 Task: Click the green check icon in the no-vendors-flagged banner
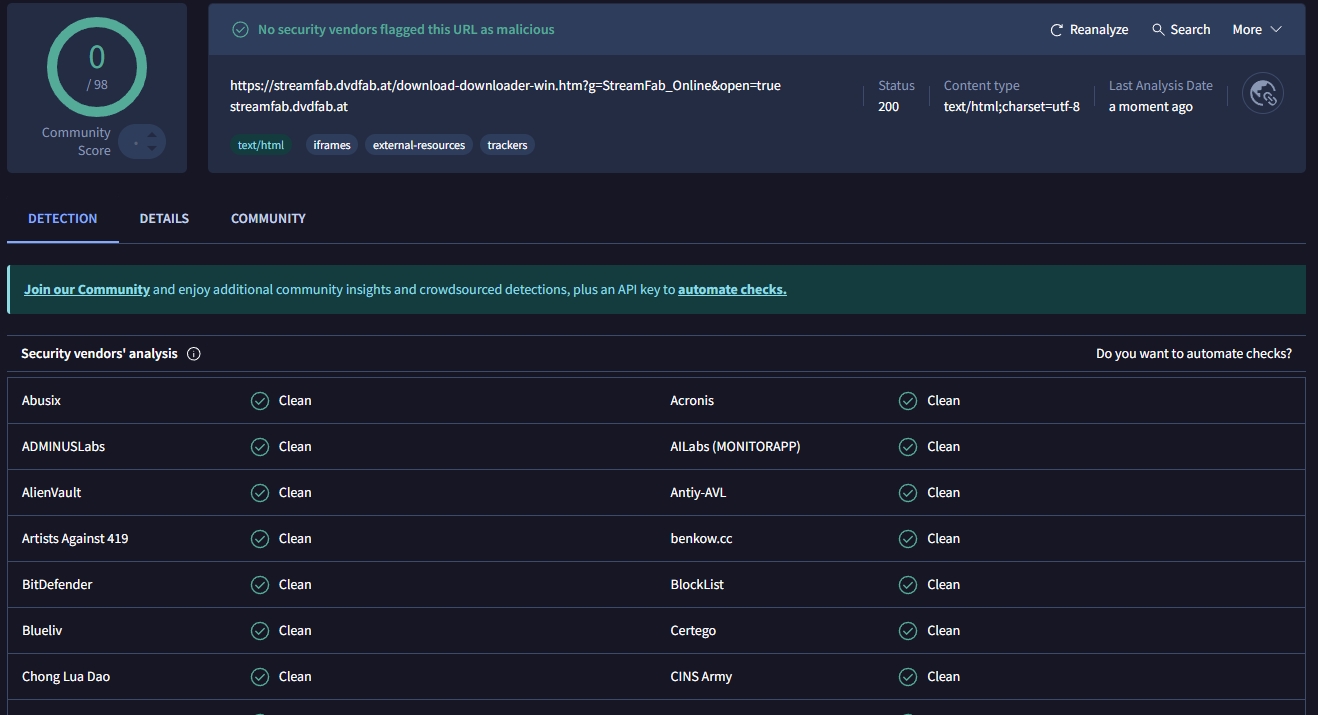tap(240, 30)
